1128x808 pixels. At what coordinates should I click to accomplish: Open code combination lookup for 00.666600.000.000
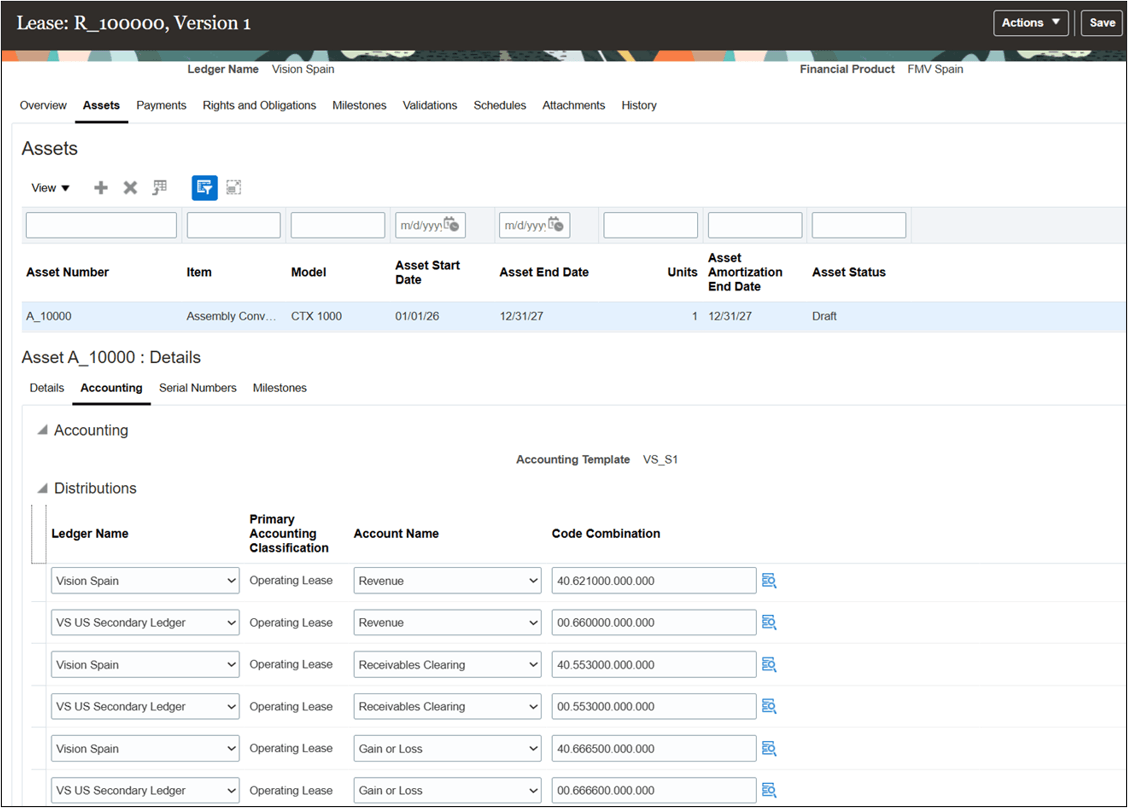click(769, 790)
